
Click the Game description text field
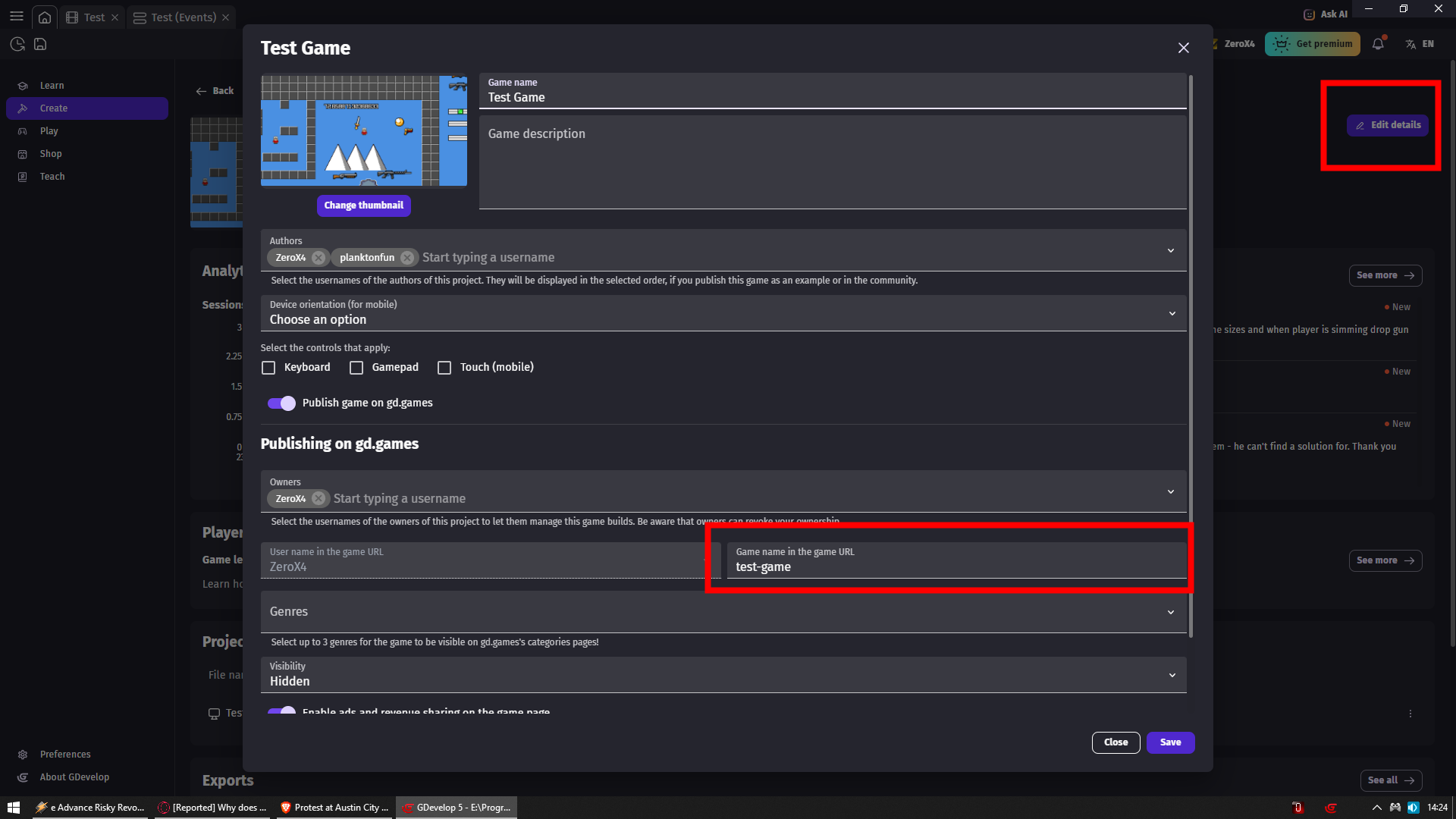[832, 163]
